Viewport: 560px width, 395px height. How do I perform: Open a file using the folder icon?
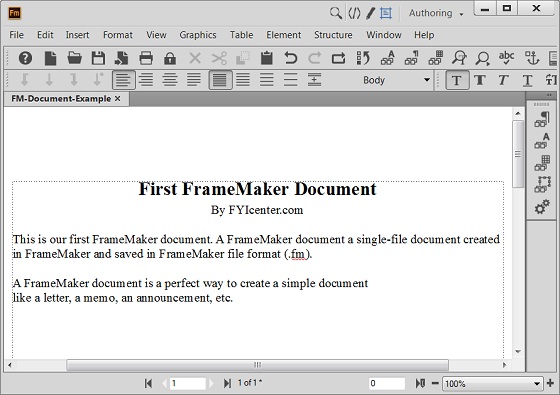[74, 58]
